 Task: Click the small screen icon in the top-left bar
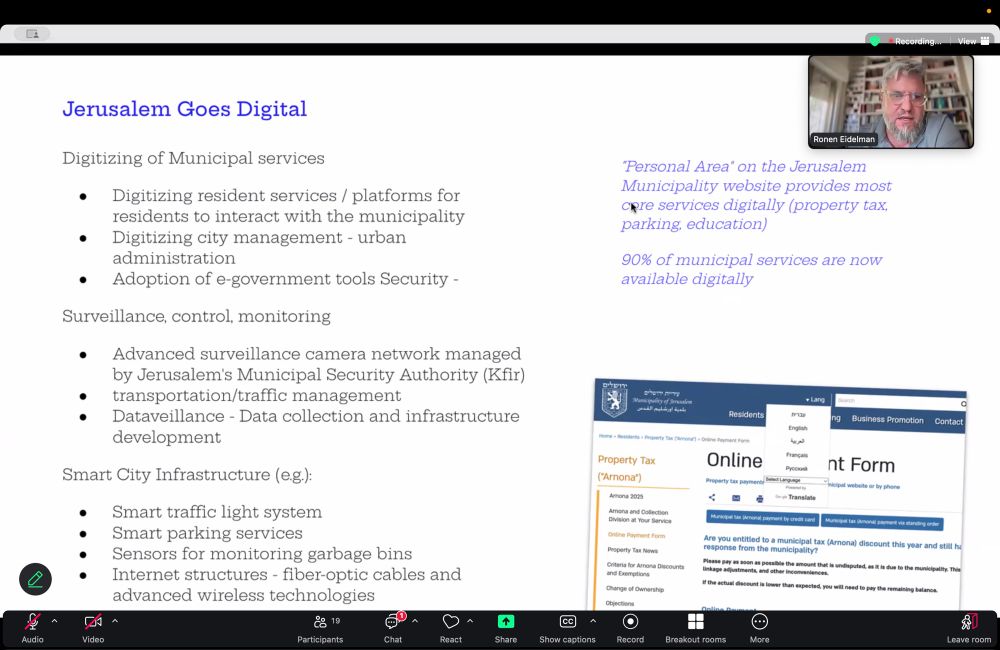(x=33, y=34)
